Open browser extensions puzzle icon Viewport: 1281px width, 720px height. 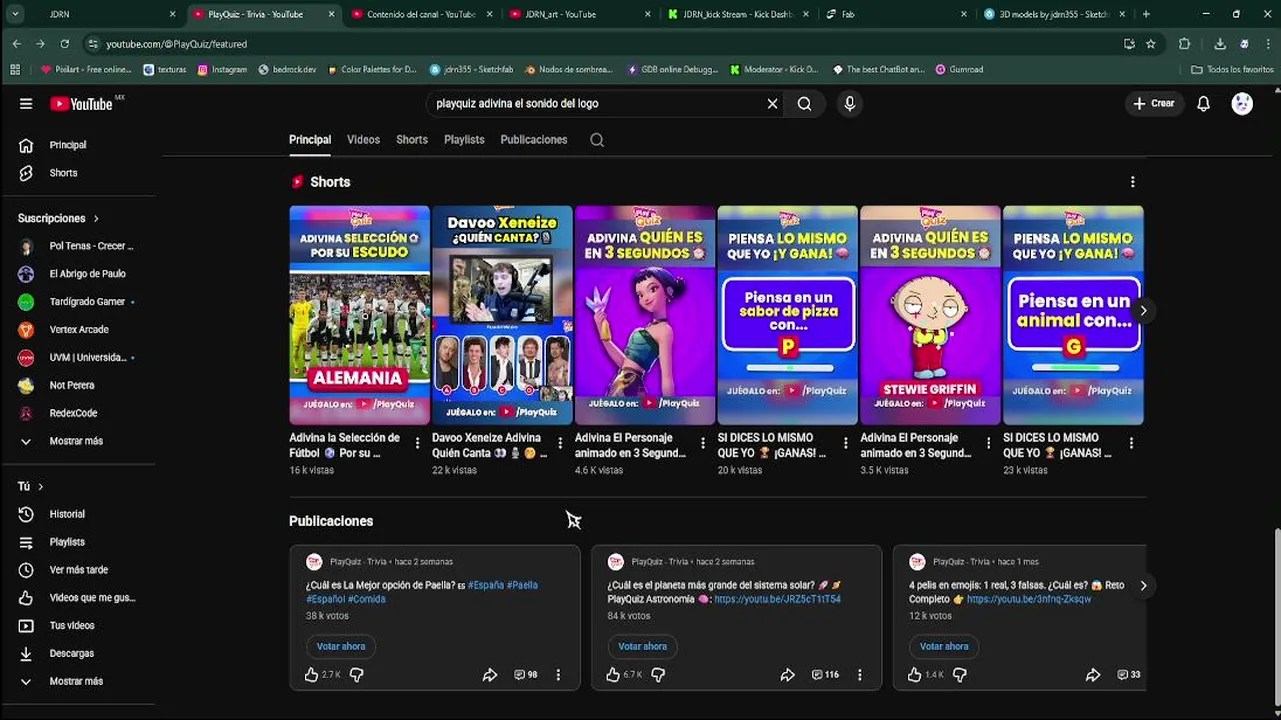[1185, 44]
